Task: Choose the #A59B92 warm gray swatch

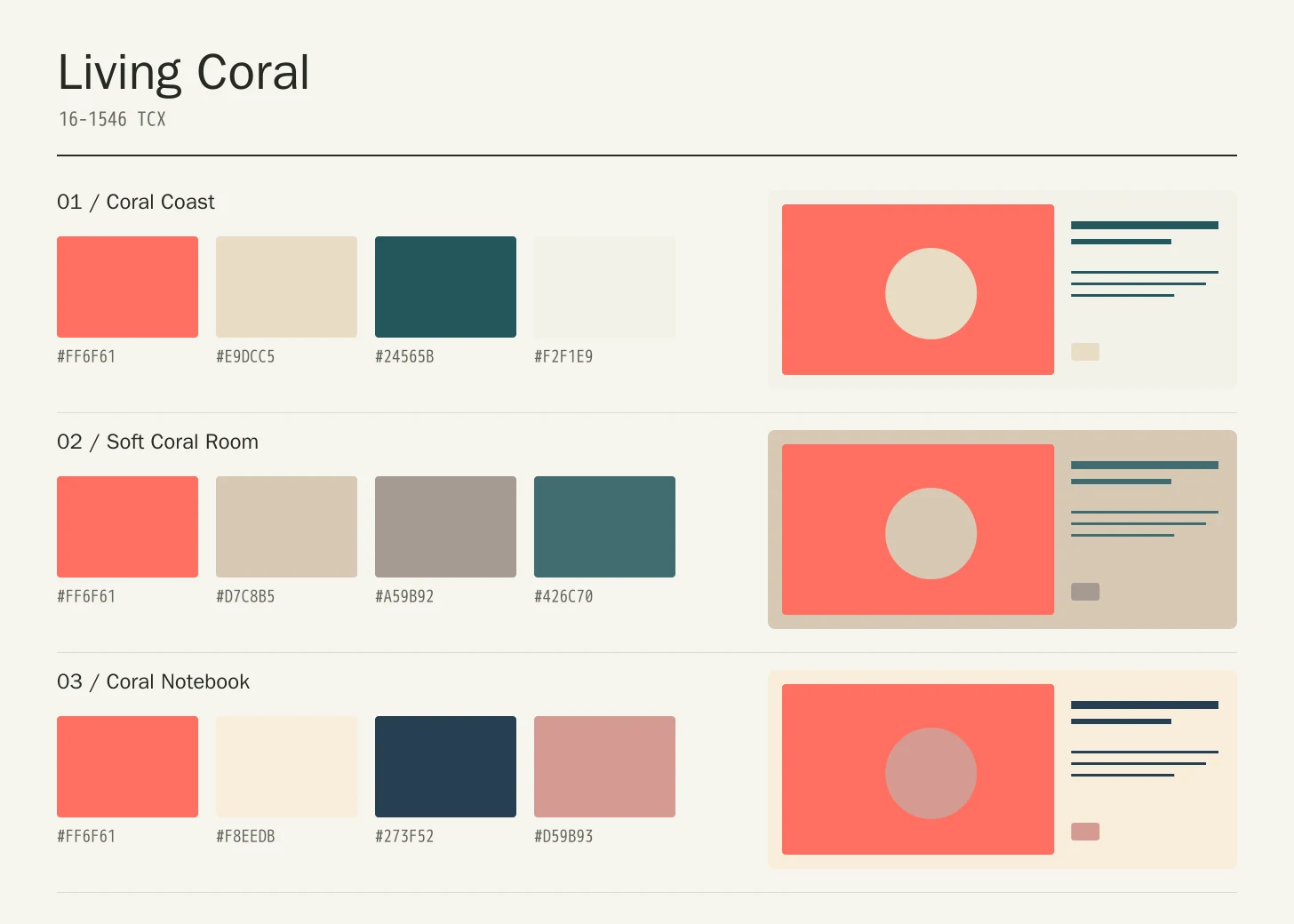Action: coord(445,527)
